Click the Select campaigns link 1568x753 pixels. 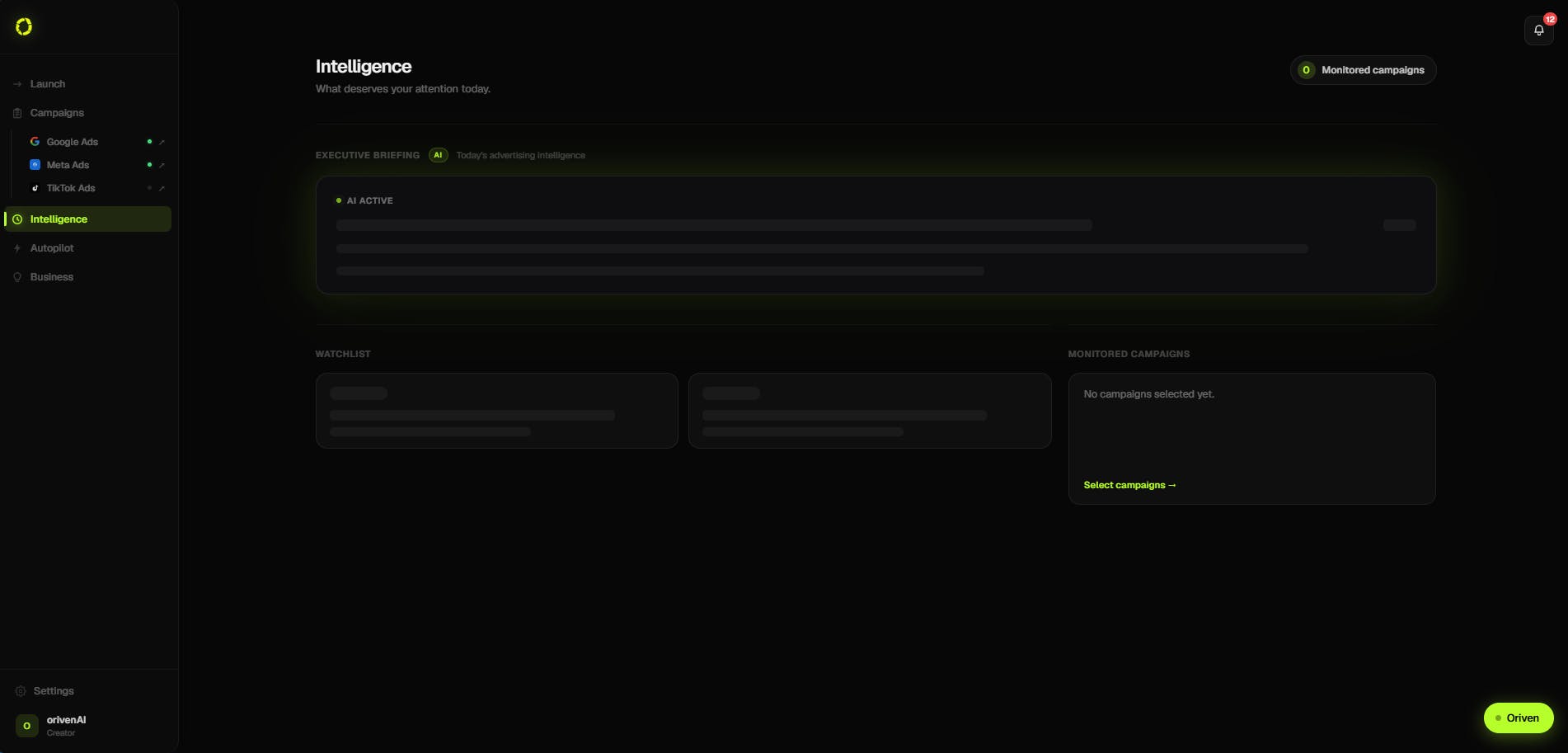click(x=1129, y=485)
